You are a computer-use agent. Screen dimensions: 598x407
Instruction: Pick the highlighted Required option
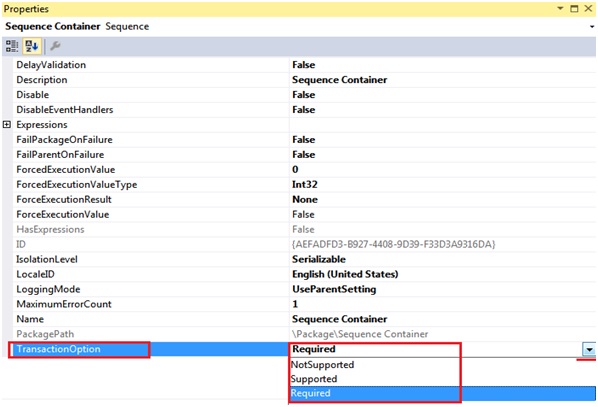442,393
